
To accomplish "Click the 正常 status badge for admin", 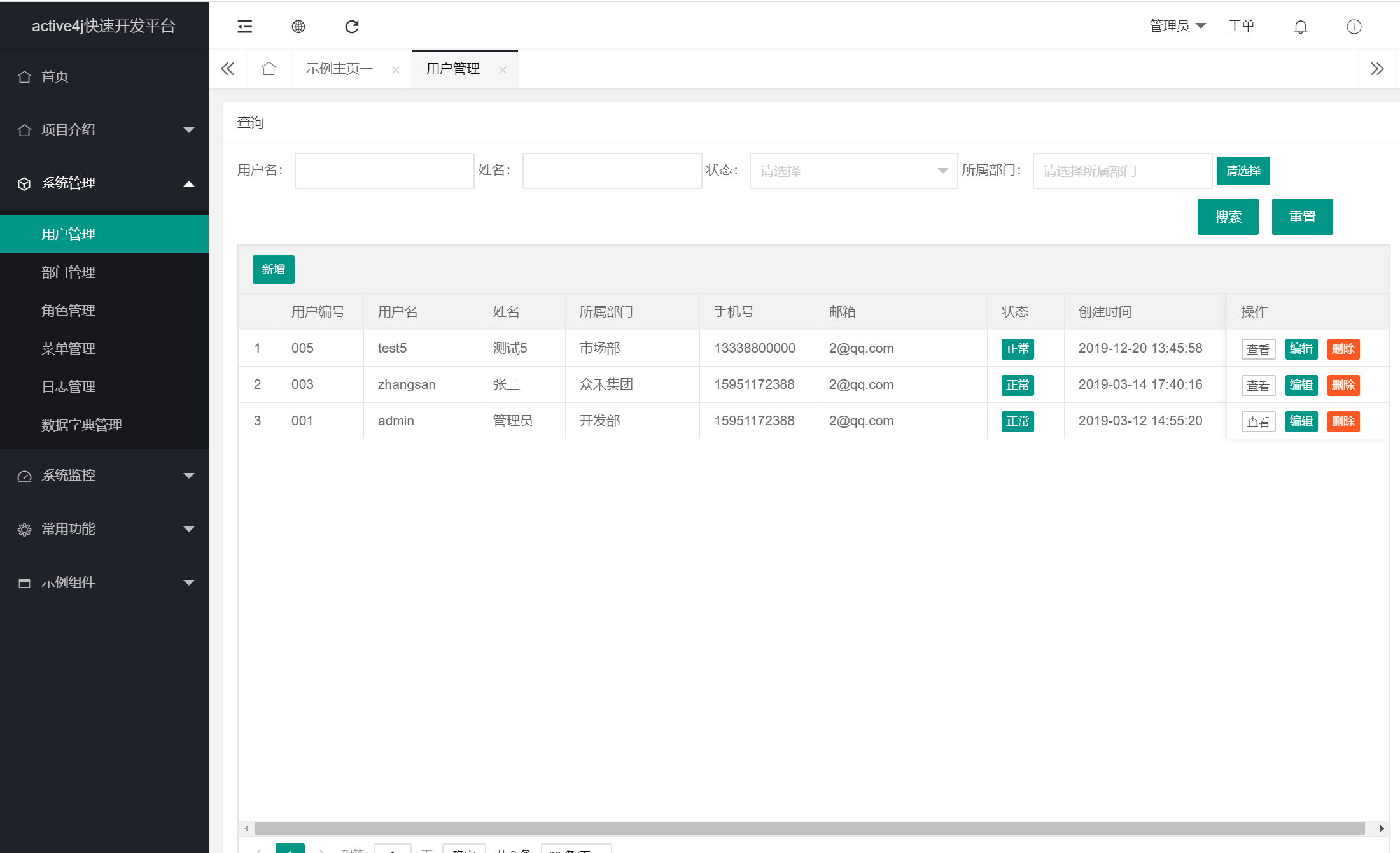I will 1017,421.
